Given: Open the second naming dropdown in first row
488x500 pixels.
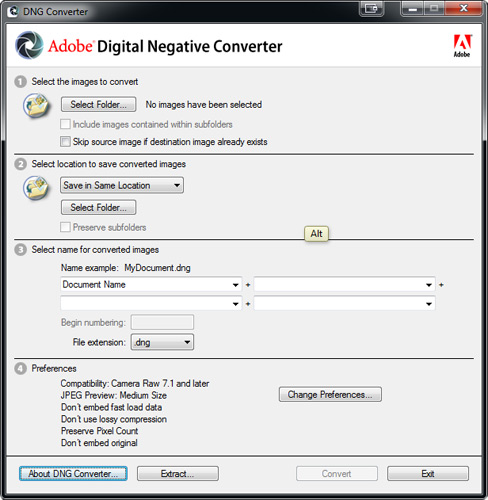Looking at the screenshot, I should (x=344, y=285).
